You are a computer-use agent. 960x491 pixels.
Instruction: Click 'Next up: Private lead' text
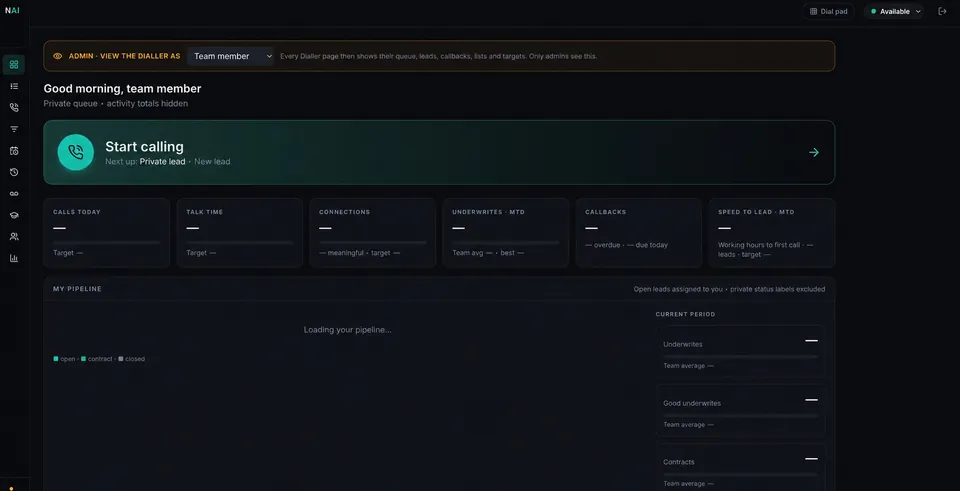(145, 162)
